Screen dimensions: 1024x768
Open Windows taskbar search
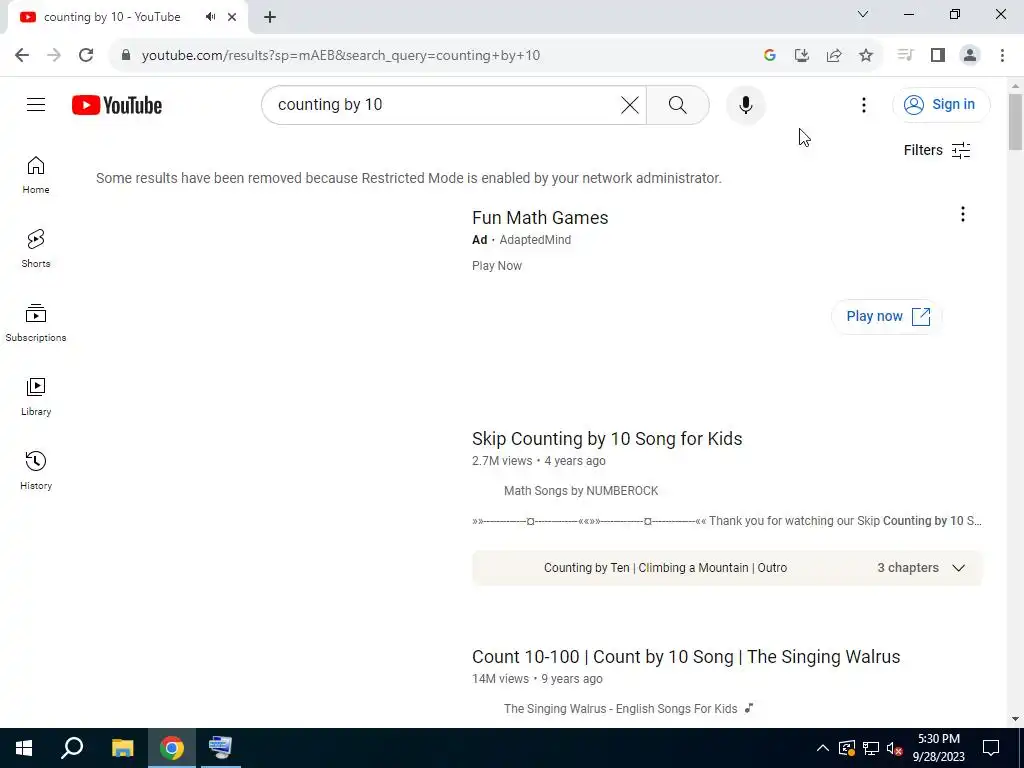(x=72, y=748)
